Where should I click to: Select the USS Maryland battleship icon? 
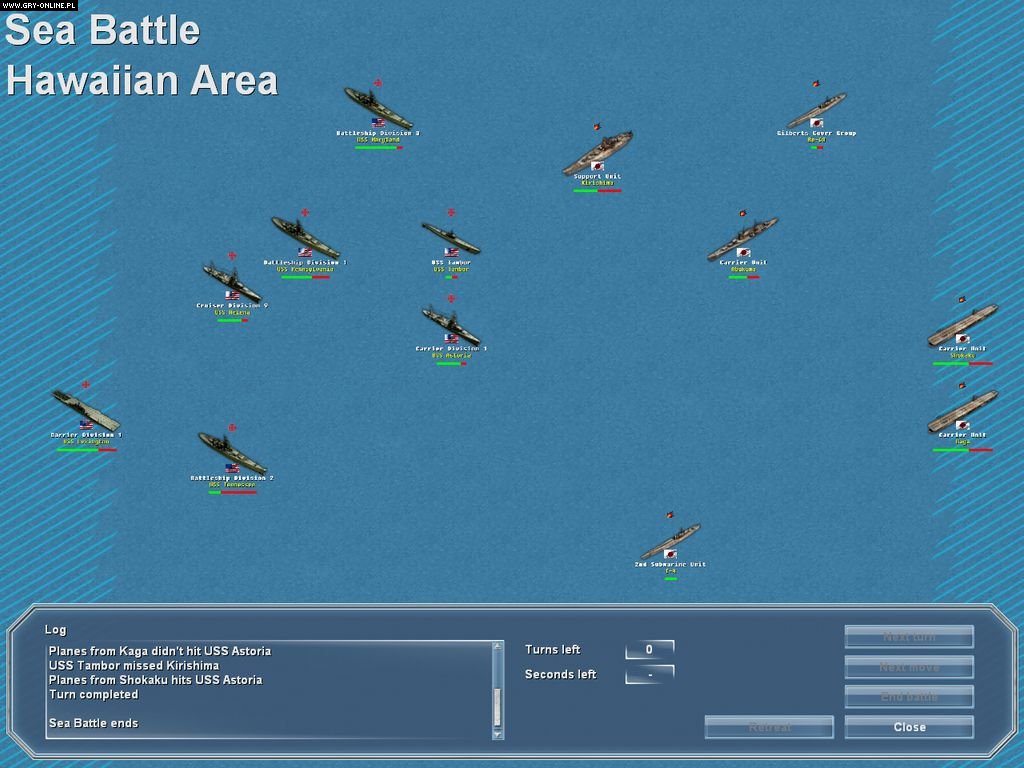(375, 105)
